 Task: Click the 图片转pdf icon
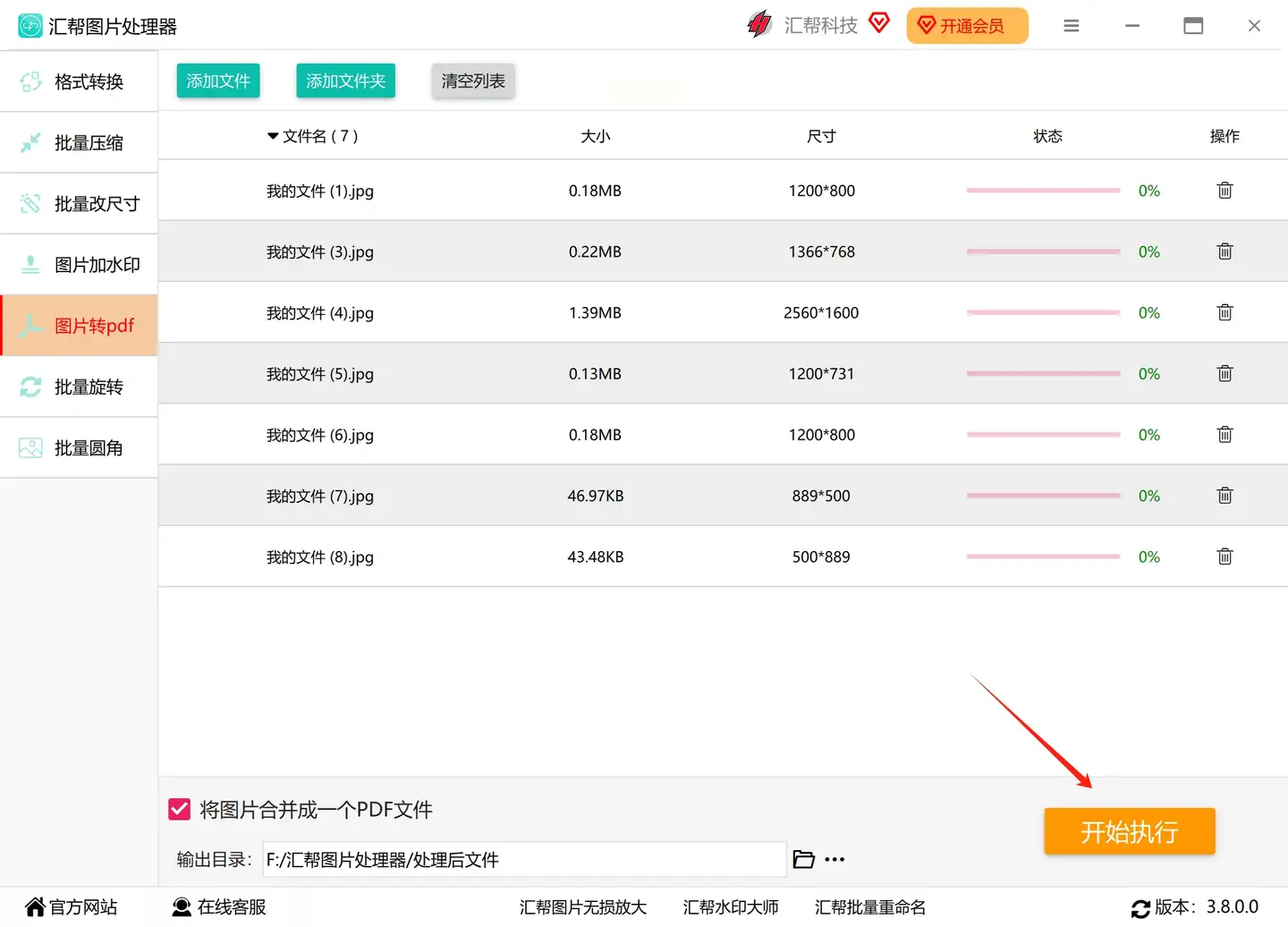tap(30, 326)
